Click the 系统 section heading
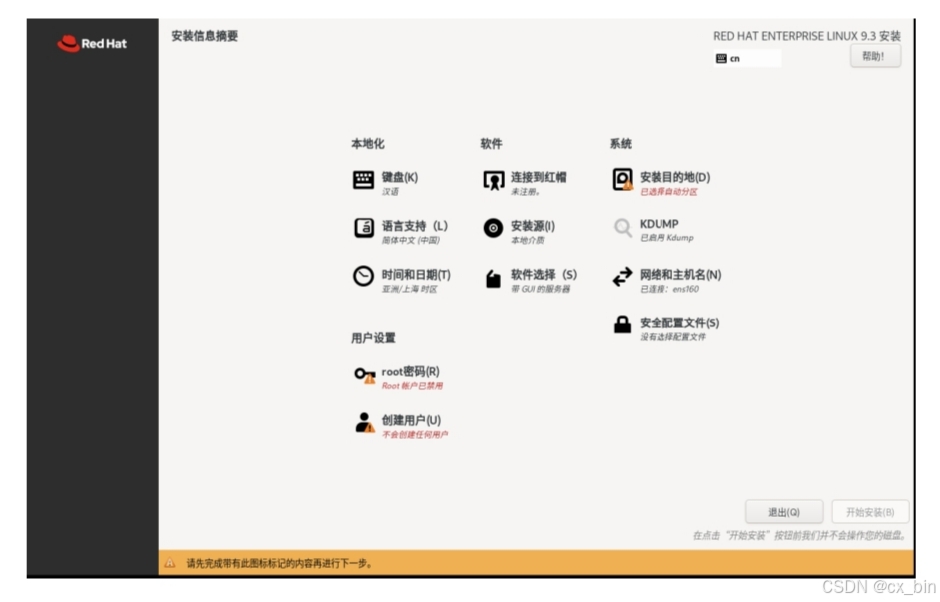Image resolution: width=940 pixels, height=602 pixels. click(x=620, y=144)
